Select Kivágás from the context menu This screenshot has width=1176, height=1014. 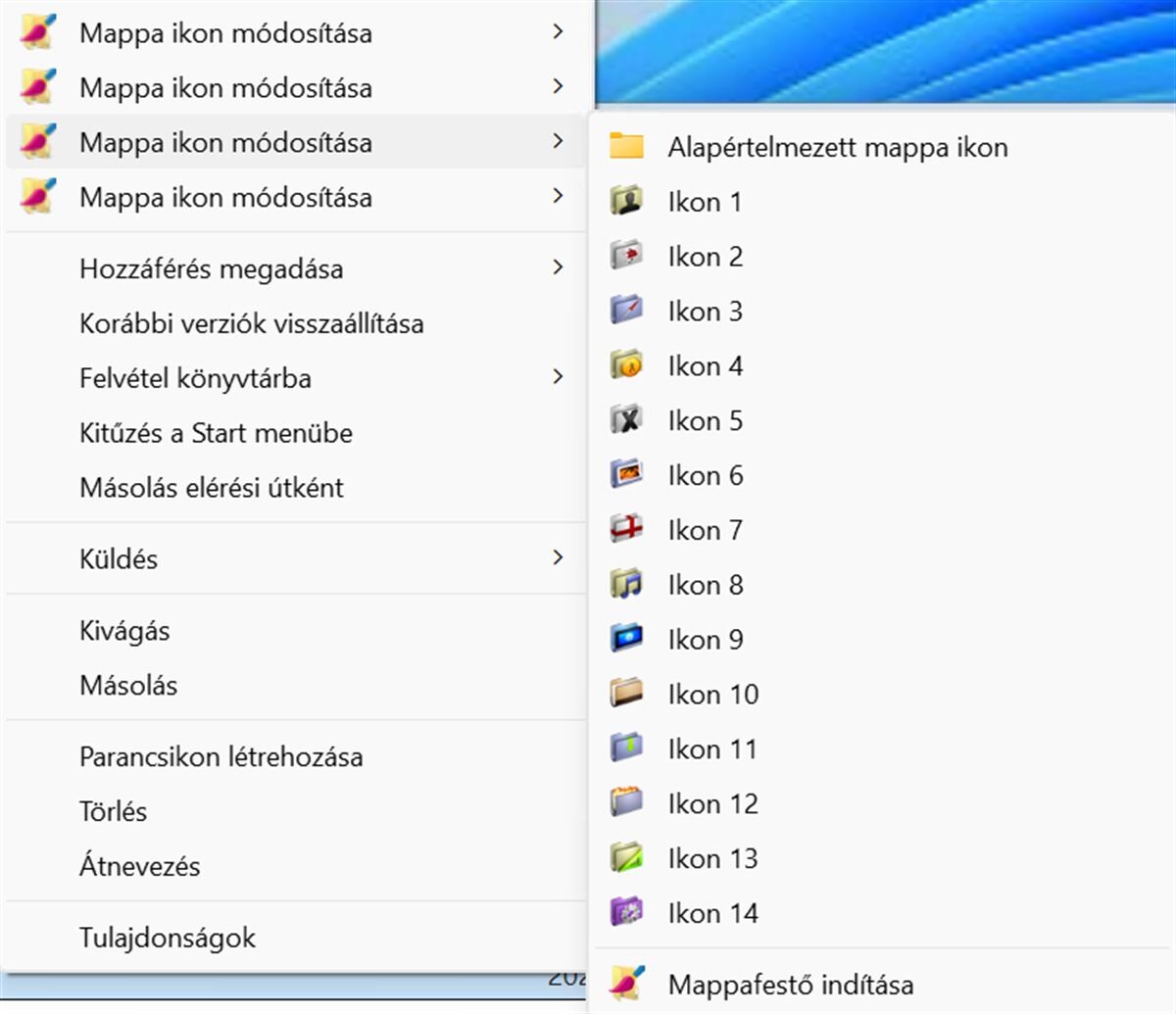tap(125, 631)
